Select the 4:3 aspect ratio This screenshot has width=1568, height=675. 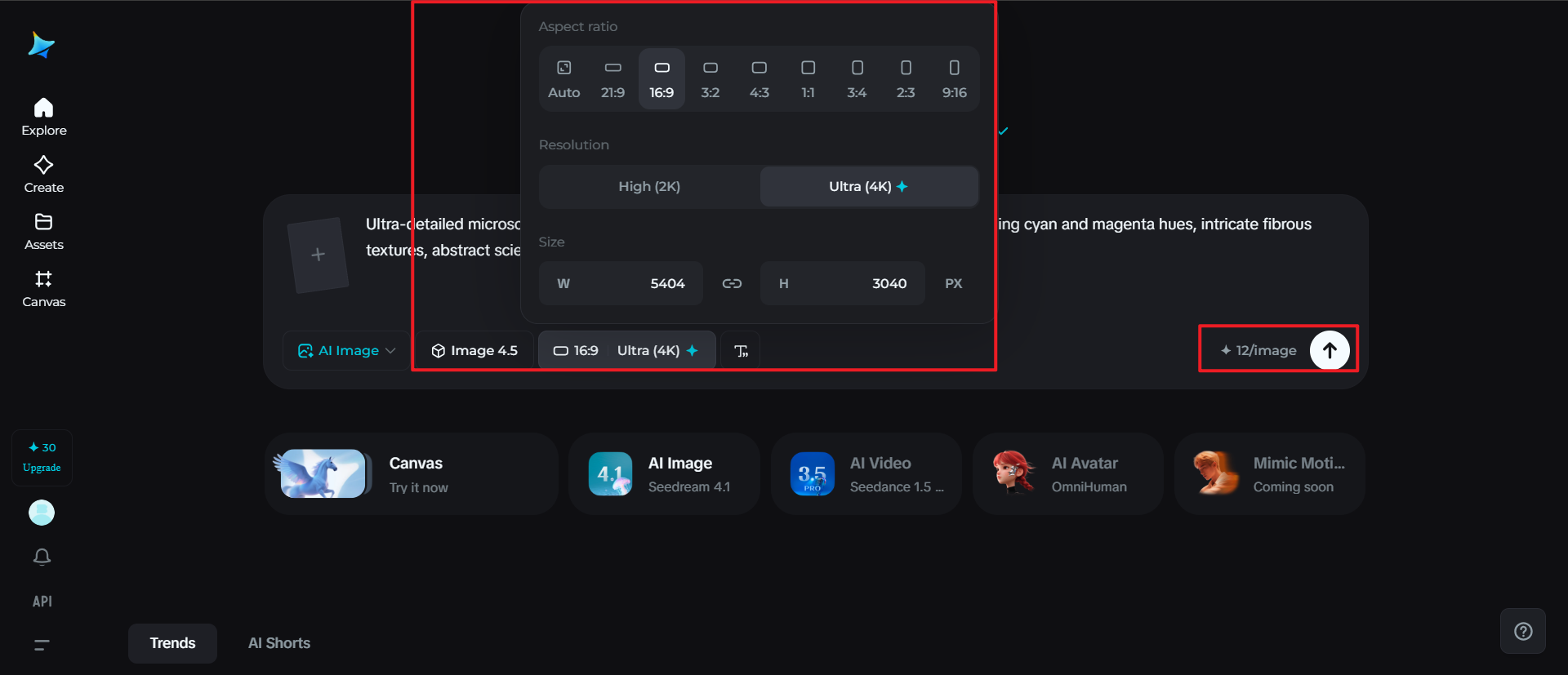click(x=759, y=79)
